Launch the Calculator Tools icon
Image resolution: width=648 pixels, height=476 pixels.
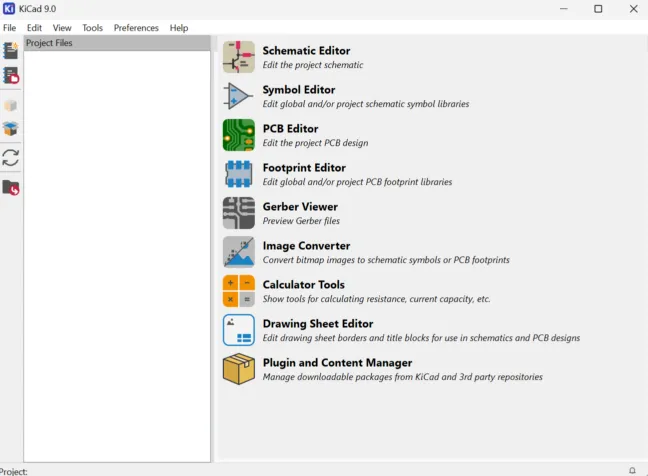point(238,291)
